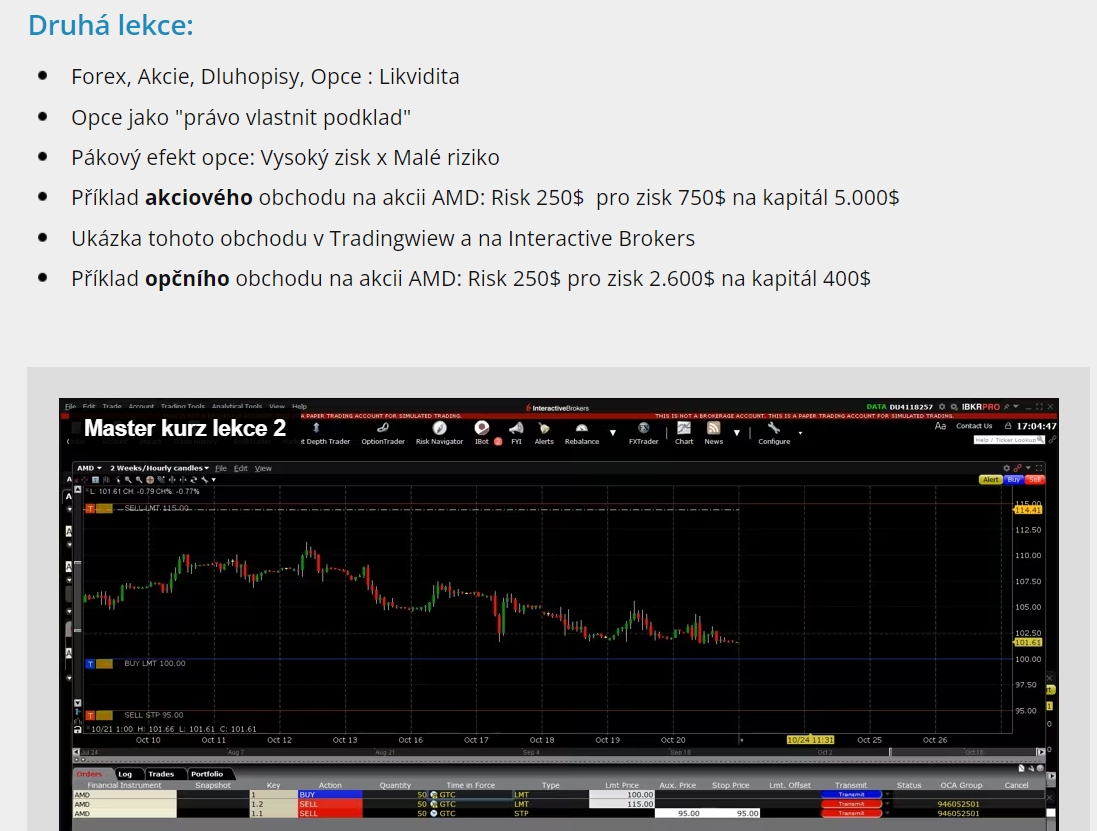
Task: Click the chart toolbar globe icon
Action: point(150,480)
